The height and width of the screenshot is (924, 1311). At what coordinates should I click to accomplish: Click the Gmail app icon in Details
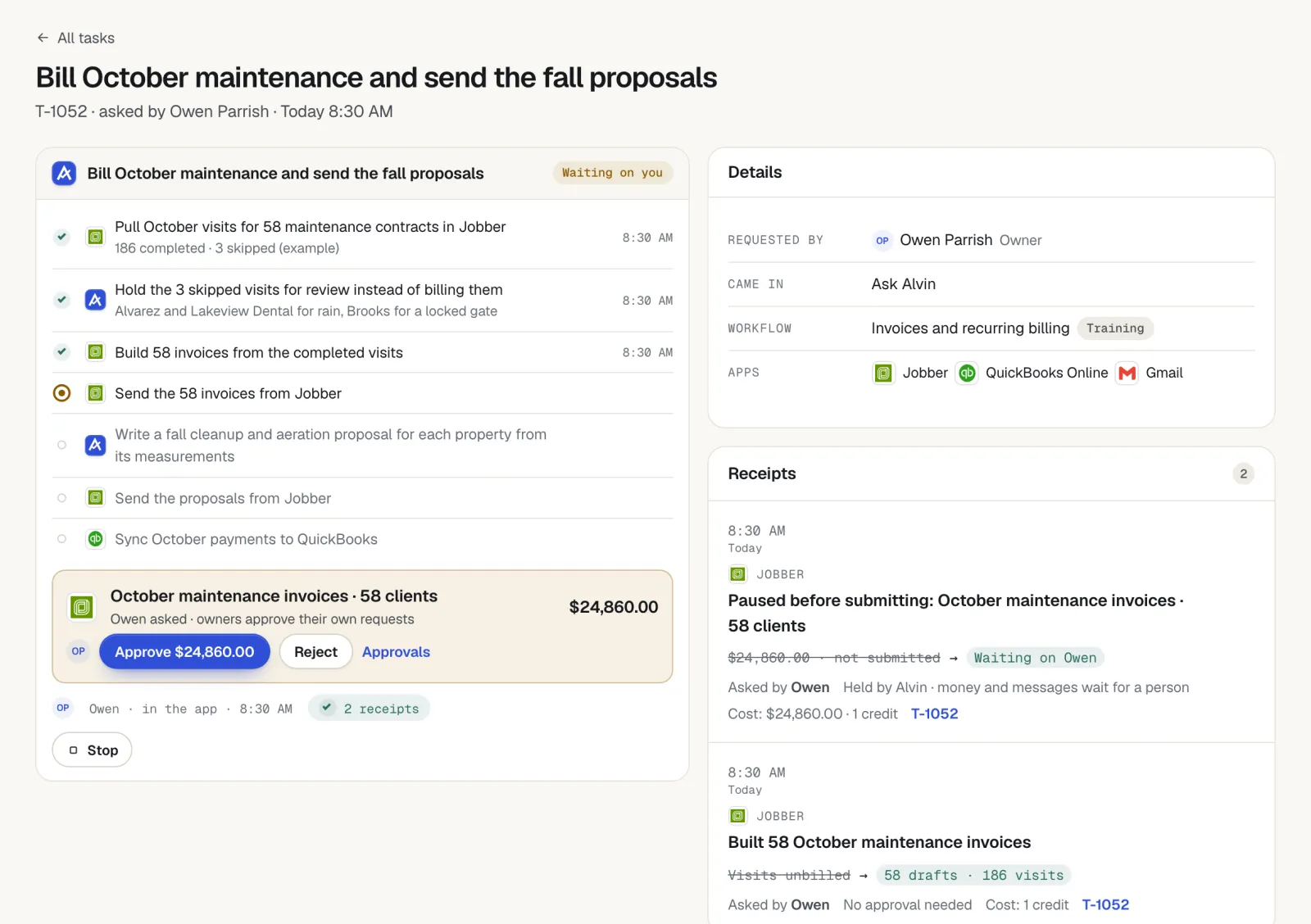(x=1127, y=374)
